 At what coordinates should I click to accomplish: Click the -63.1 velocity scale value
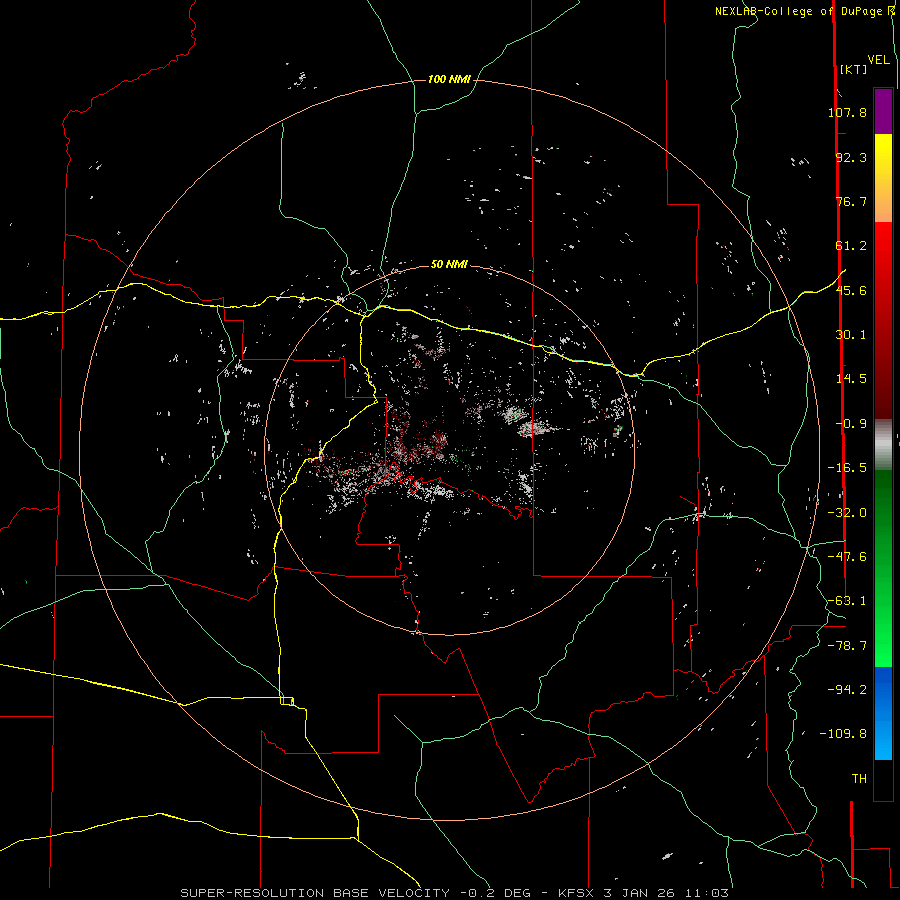847,601
